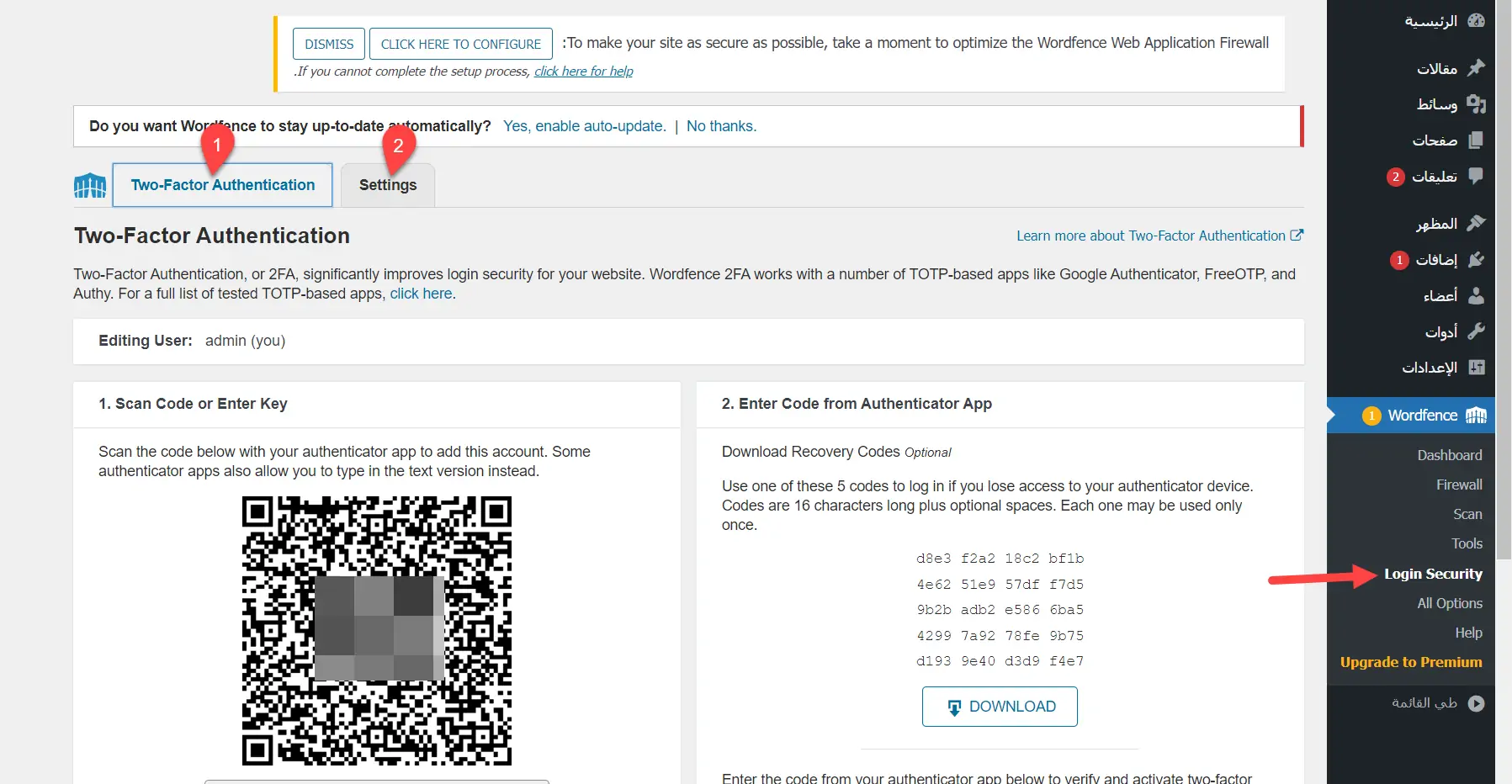Viewport: 1512px width, 784px height.
Task: Collapse the admin menu using arrow icon
Action: (x=1476, y=703)
